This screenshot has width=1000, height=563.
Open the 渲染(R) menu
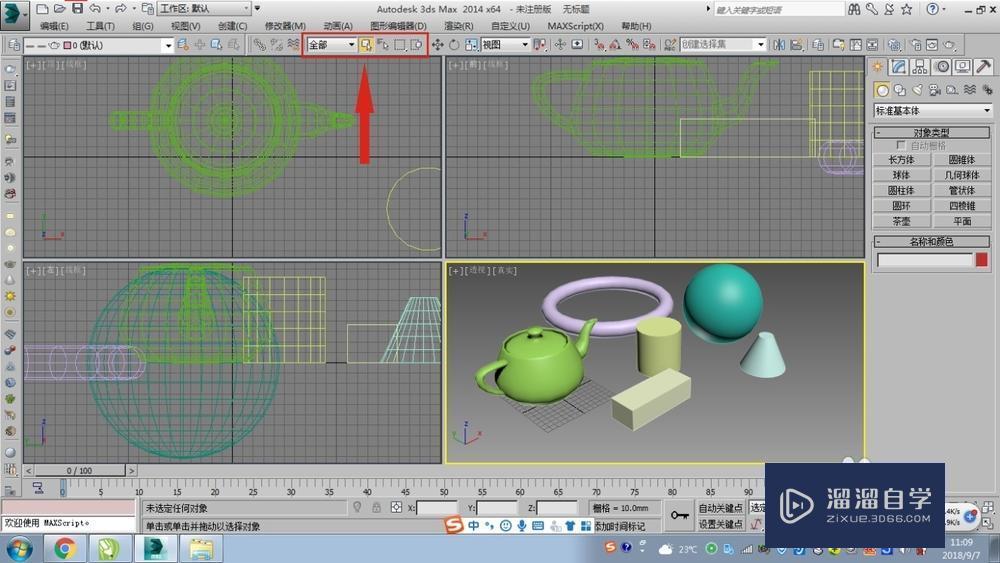pyautogui.click(x=459, y=26)
